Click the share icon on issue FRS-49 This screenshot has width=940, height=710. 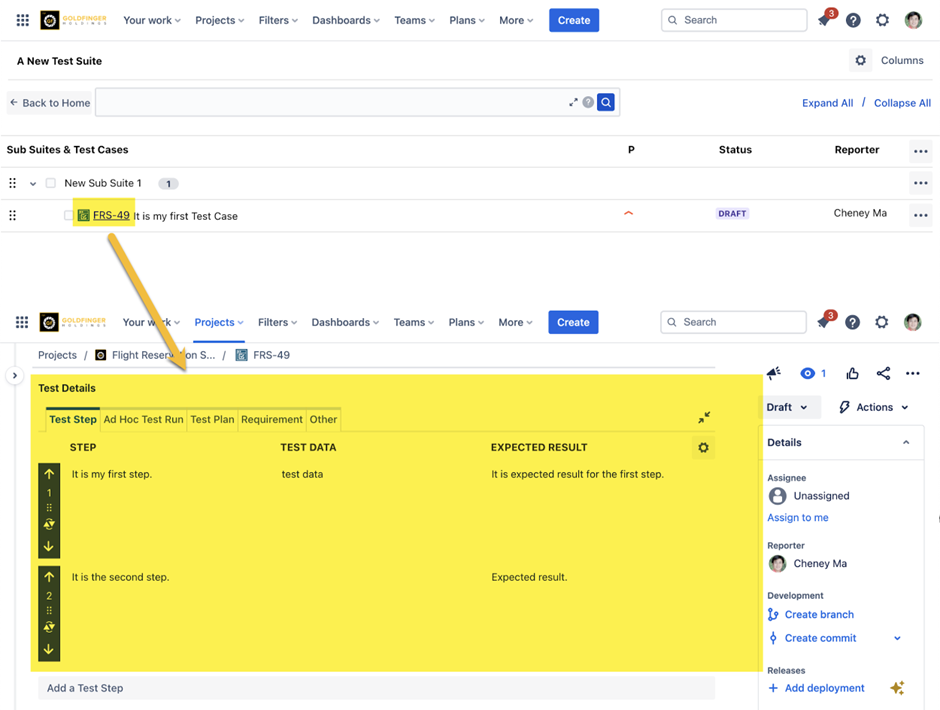(x=883, y=374)
